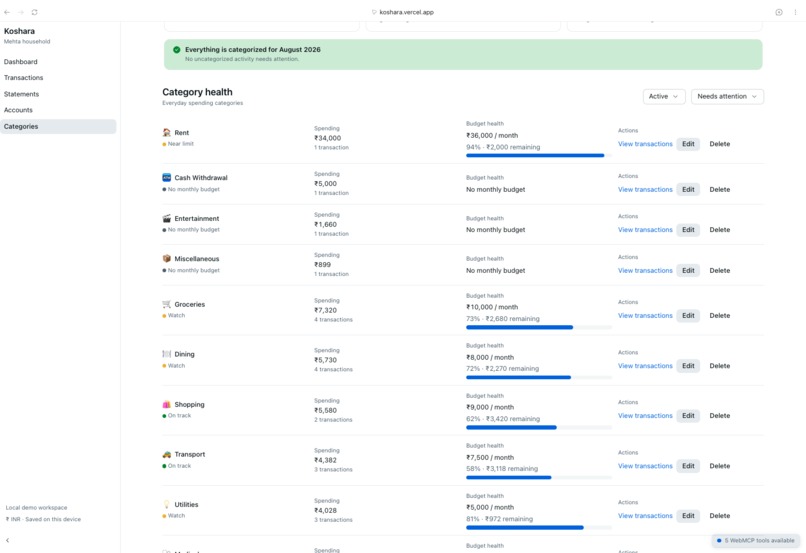View transactions for Rent

tap(645, 144)
